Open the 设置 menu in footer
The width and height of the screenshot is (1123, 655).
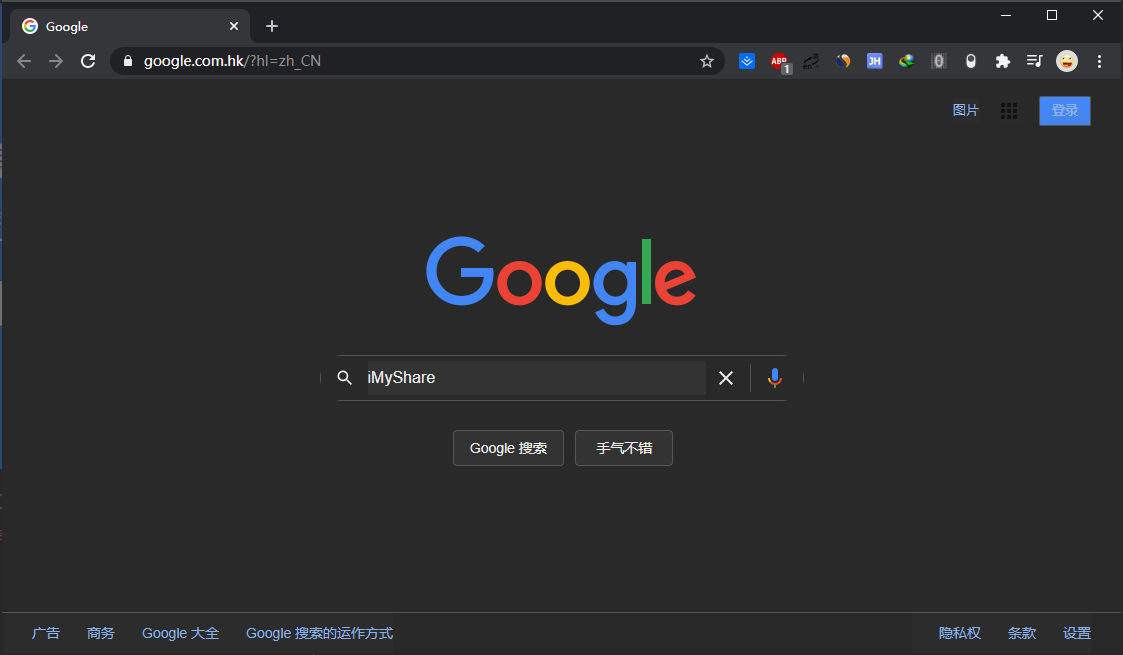tap(1077, 633)
